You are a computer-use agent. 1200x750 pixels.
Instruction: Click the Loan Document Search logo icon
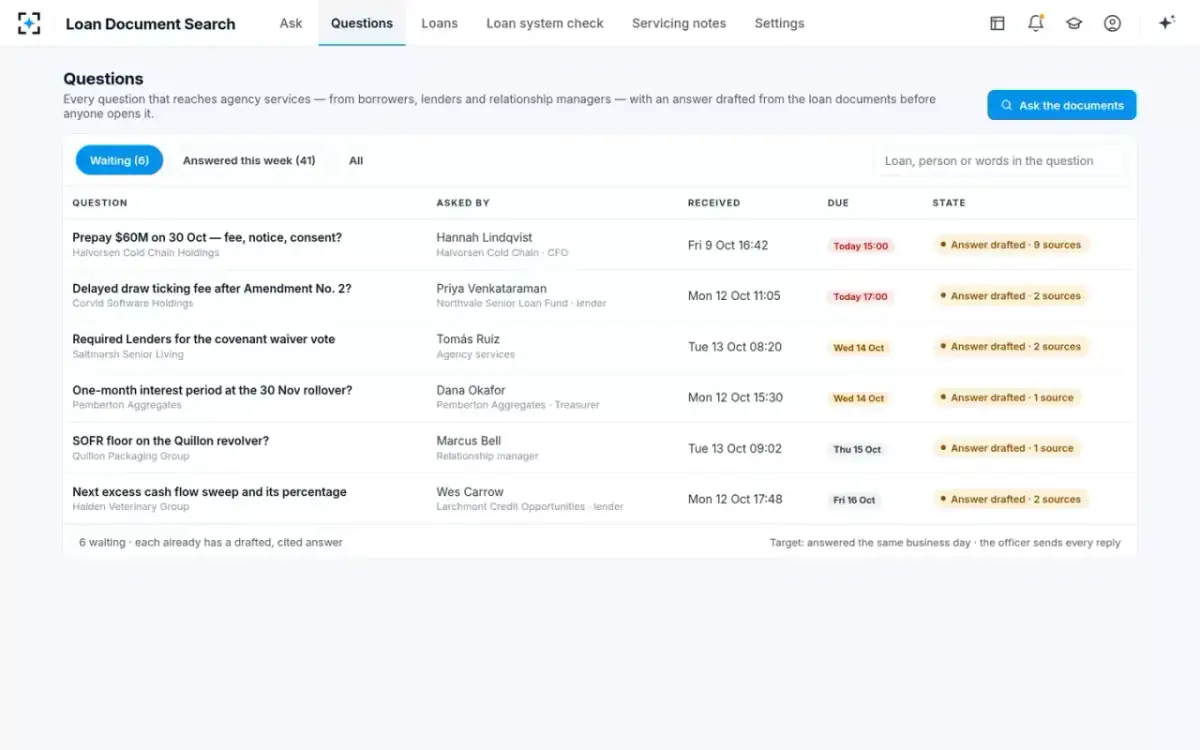click(29, 23)
